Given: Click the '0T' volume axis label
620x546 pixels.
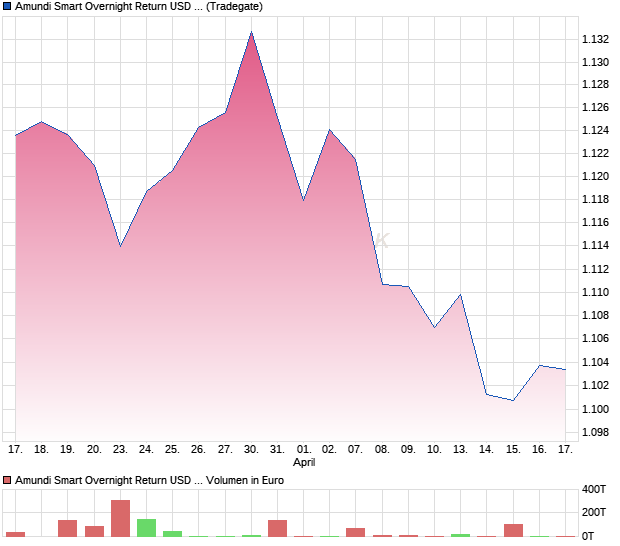Looking at the screenshot, I should pyautogui.click(x=588, y=536).
